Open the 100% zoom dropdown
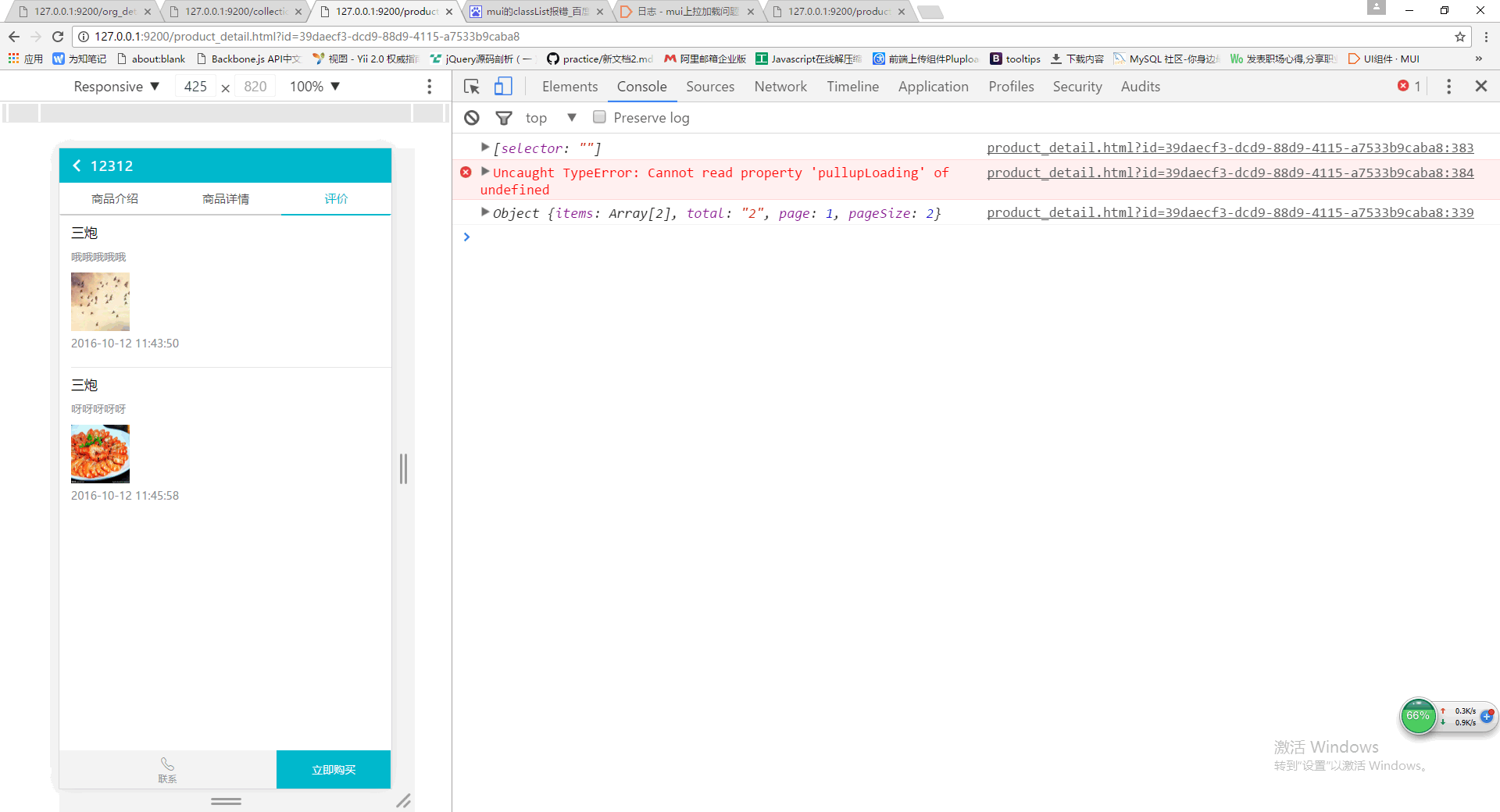 [x=314, y=87]
